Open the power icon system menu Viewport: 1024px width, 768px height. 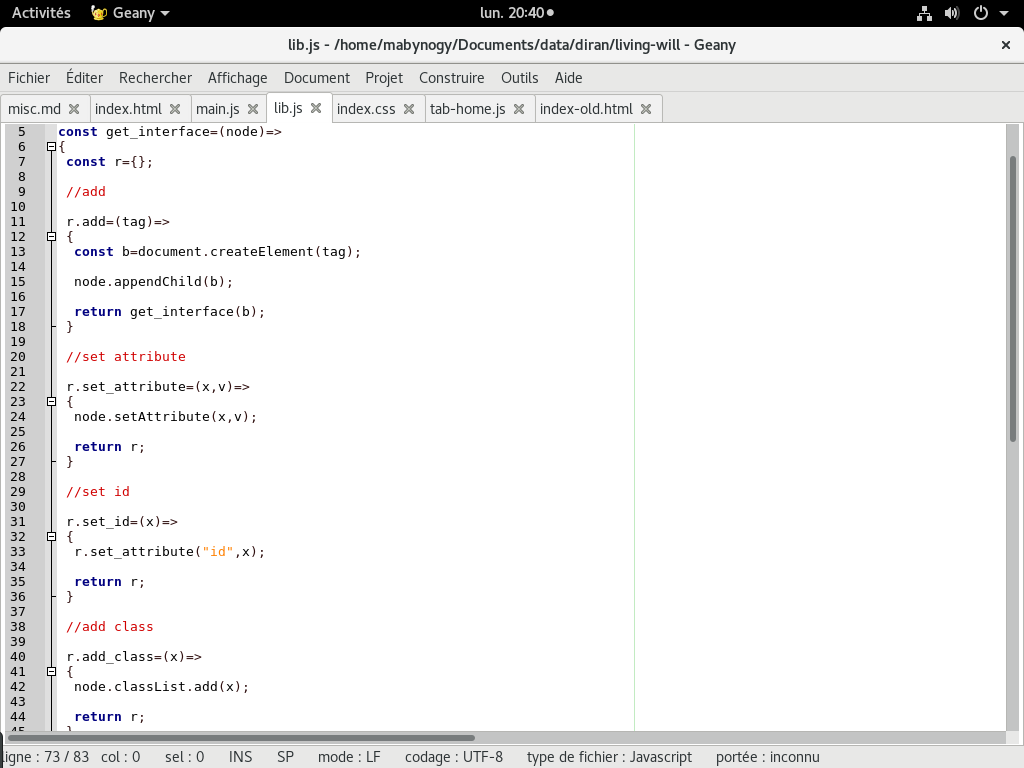980,13
